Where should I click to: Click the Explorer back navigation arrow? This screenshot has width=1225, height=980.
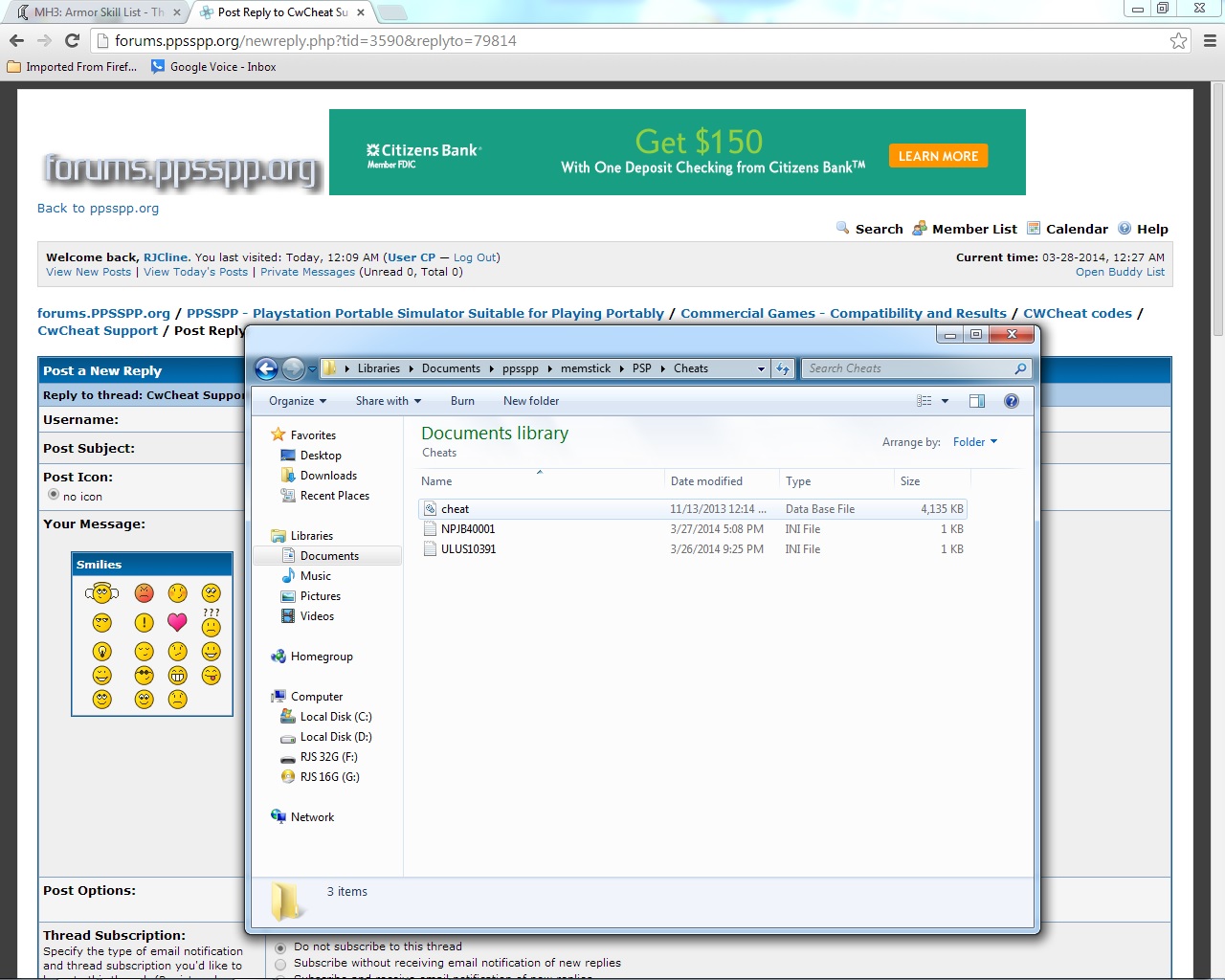267,368
